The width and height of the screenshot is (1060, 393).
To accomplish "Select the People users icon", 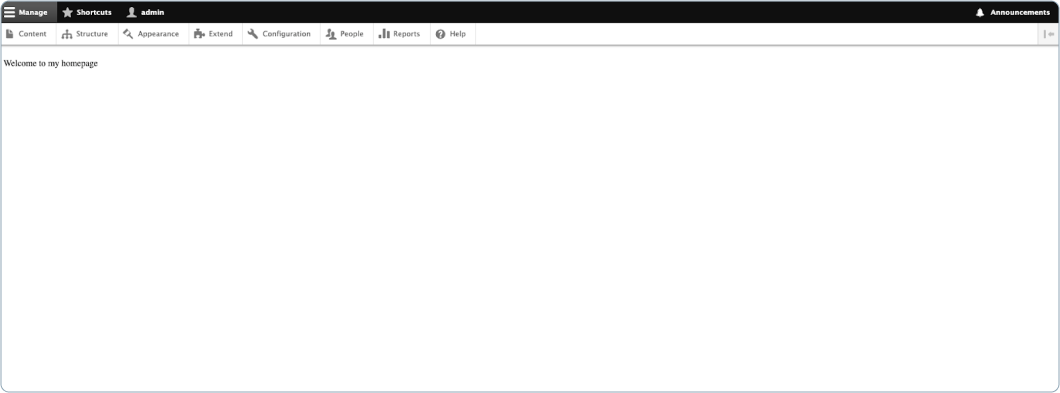I will pyautogui.click(x=331, y=34).
